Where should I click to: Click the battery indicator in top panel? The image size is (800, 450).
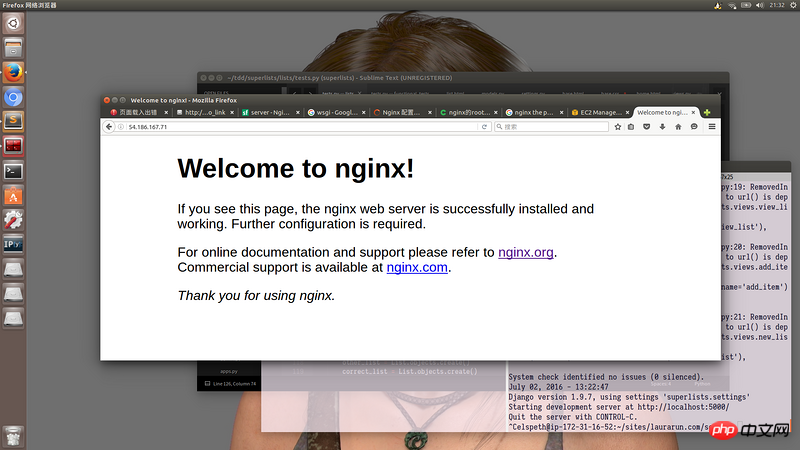pyautogui.click(x=746, y=5)
